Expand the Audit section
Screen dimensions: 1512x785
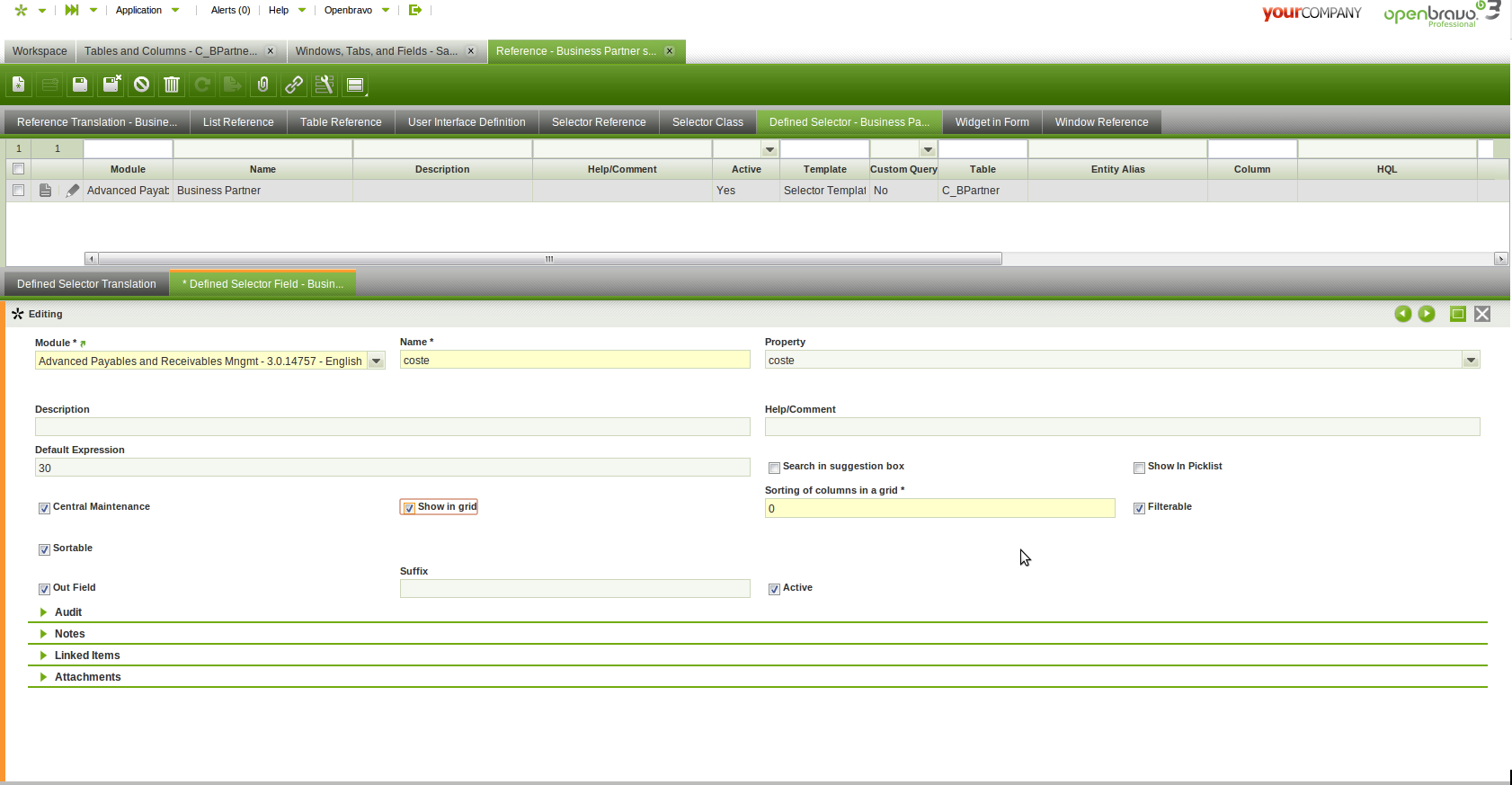click(67, 612)
